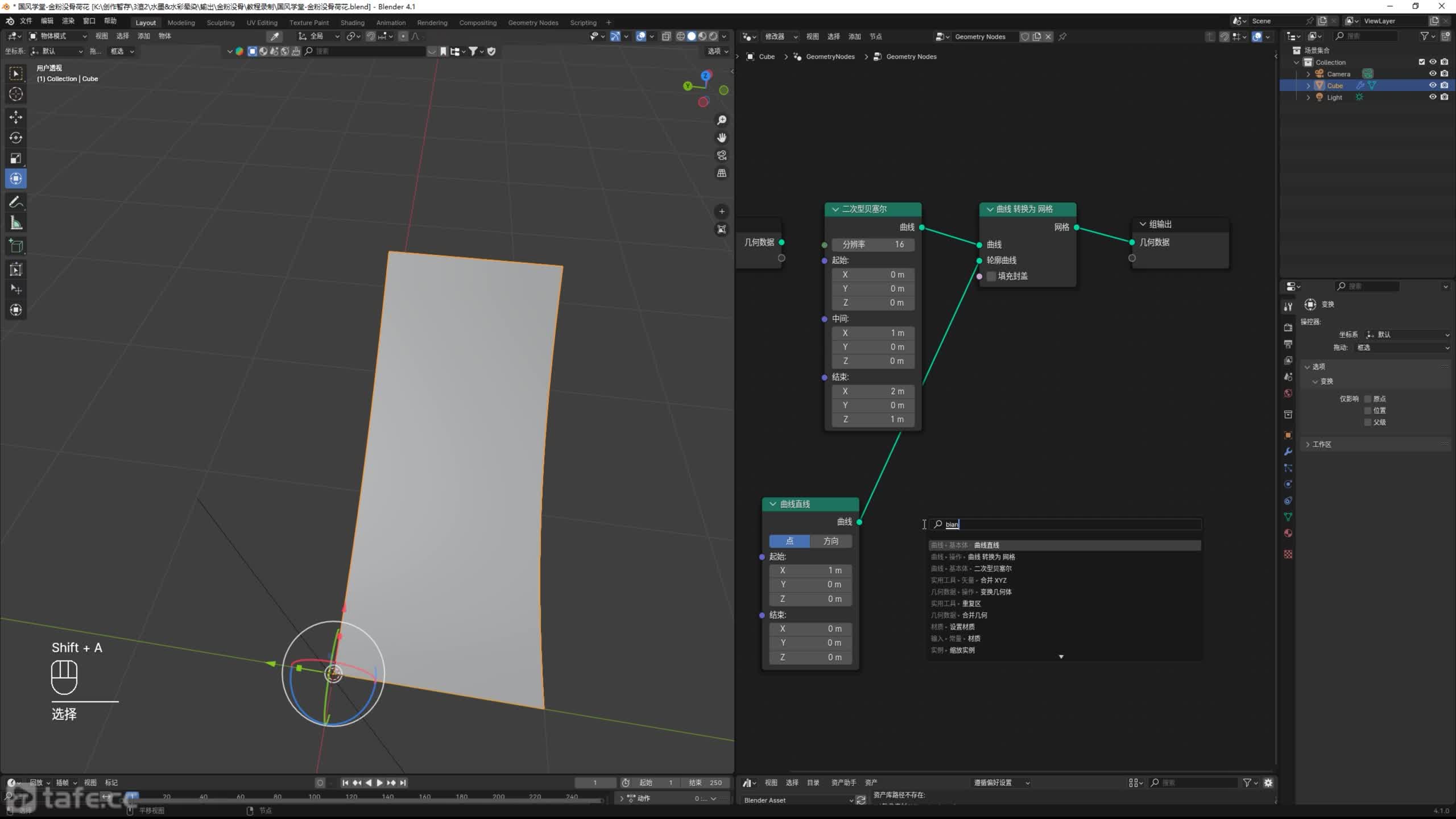Image resolution: width=1456 pixels, height=819 pixels.
Task: Switch to the Shading workspace tab
Action: [x=352, y=23]
